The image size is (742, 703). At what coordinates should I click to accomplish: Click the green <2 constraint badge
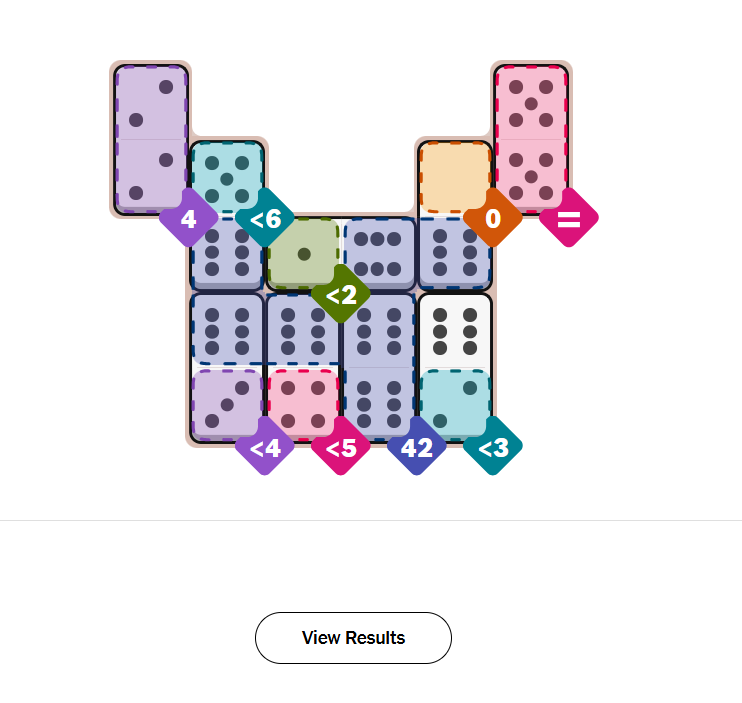point(341,294)
